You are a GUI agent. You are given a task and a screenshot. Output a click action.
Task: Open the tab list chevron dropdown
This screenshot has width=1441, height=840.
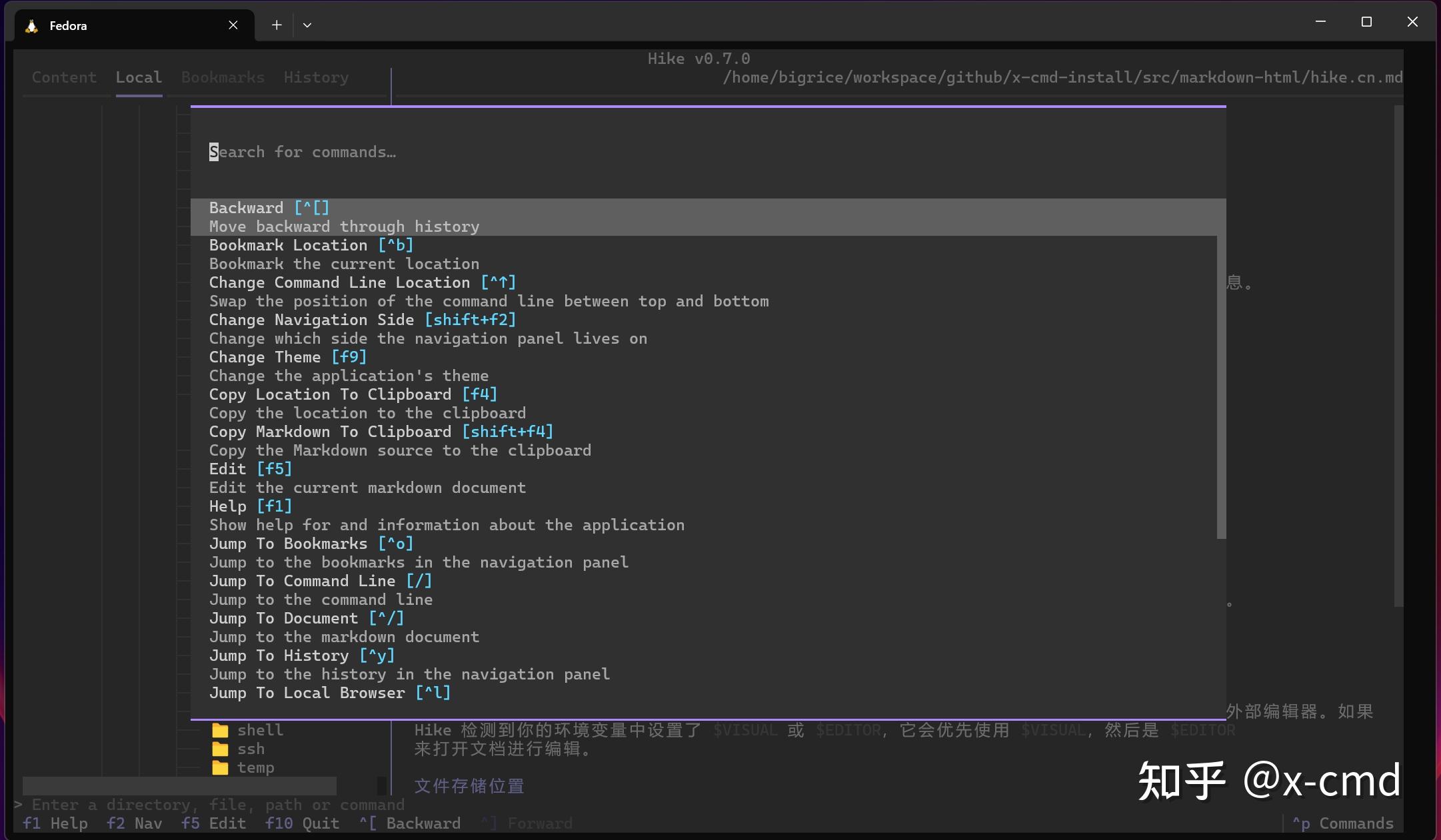(307, 25)
